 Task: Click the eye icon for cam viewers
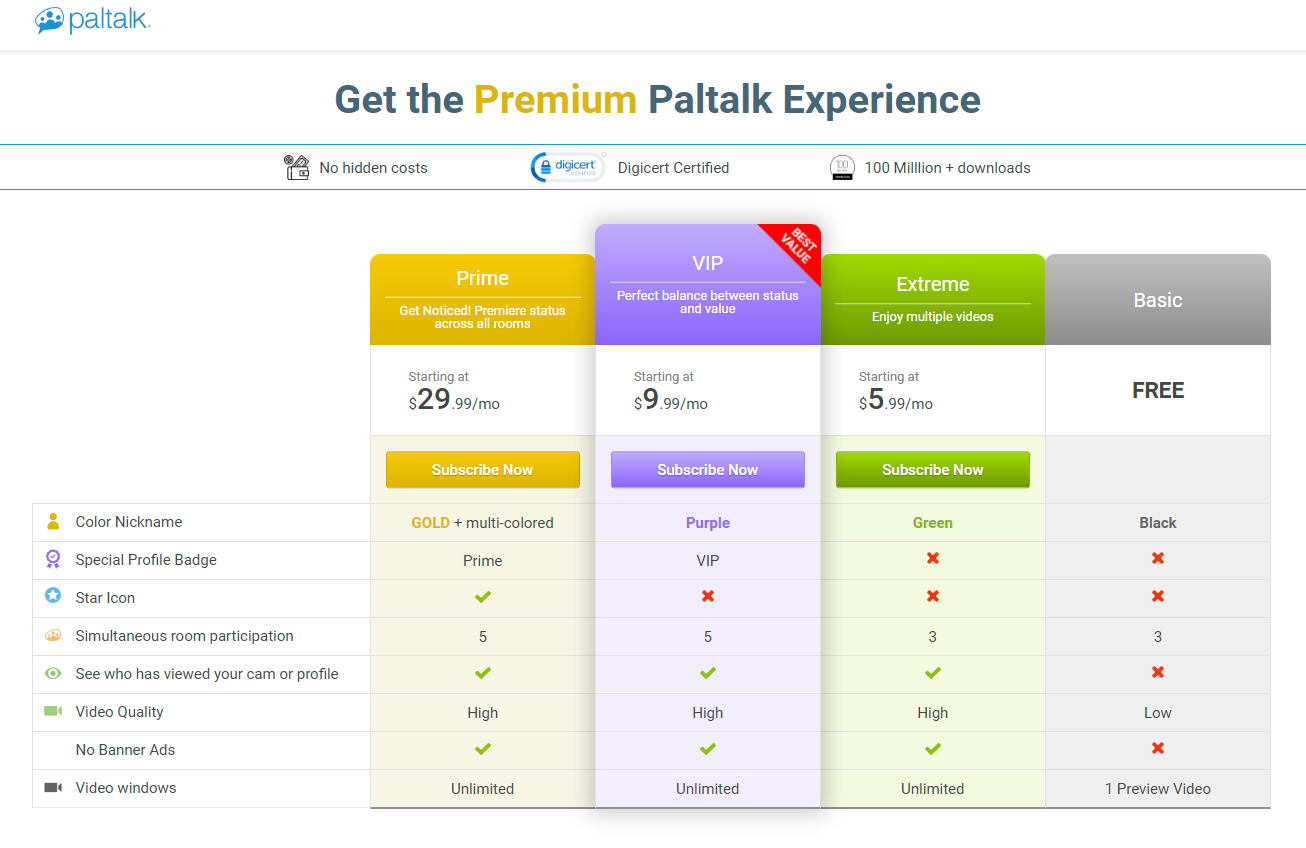(53, 673)
